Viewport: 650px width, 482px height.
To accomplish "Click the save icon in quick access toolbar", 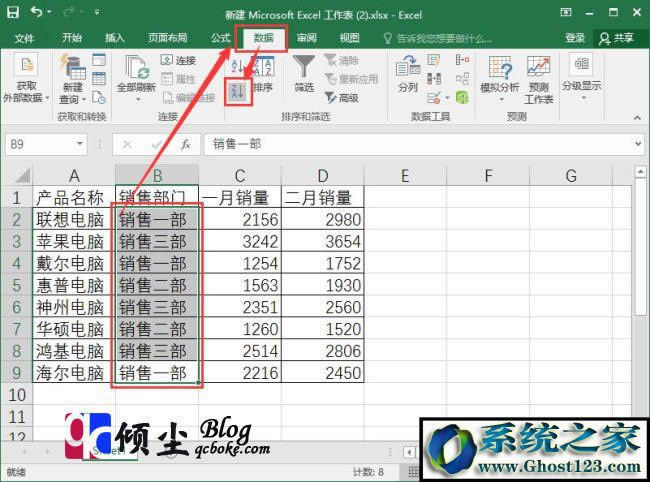I will click(x=14, y=13).
